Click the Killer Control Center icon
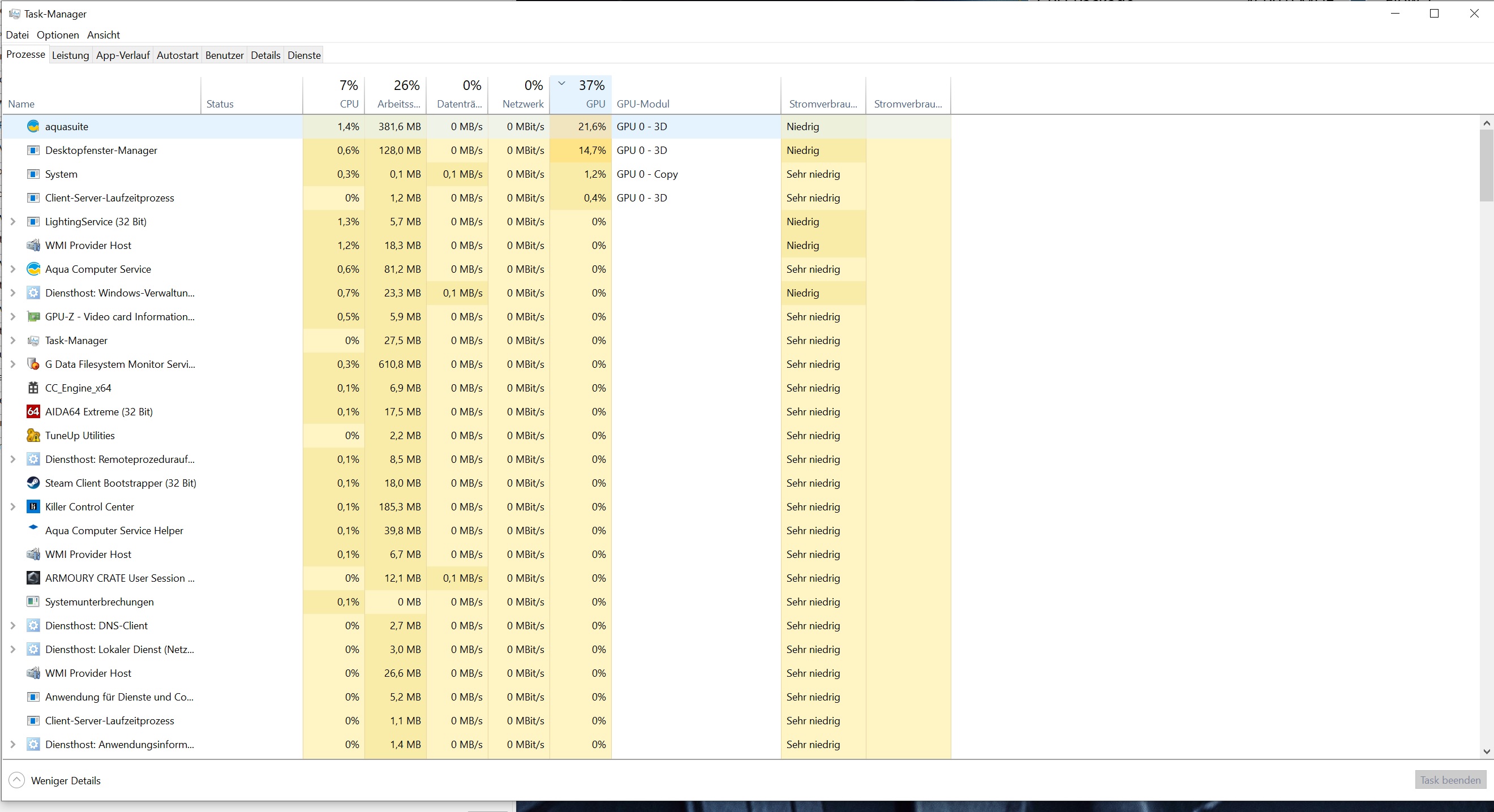The height and width of the screenshot is (812, 1494). 33,507
